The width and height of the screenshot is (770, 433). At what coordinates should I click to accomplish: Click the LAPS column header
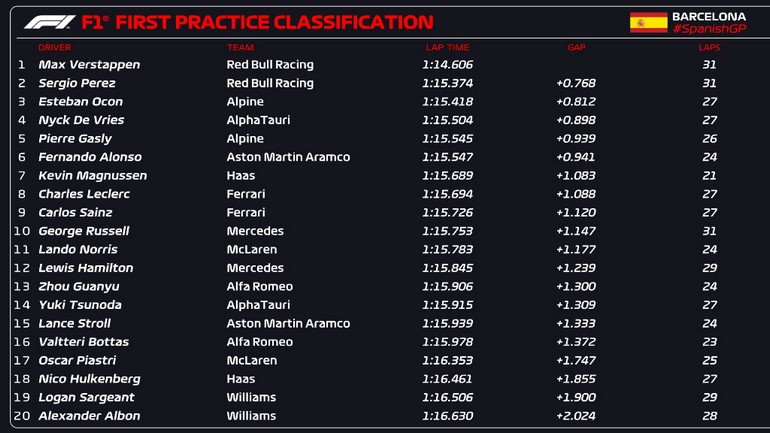point(709,47)
